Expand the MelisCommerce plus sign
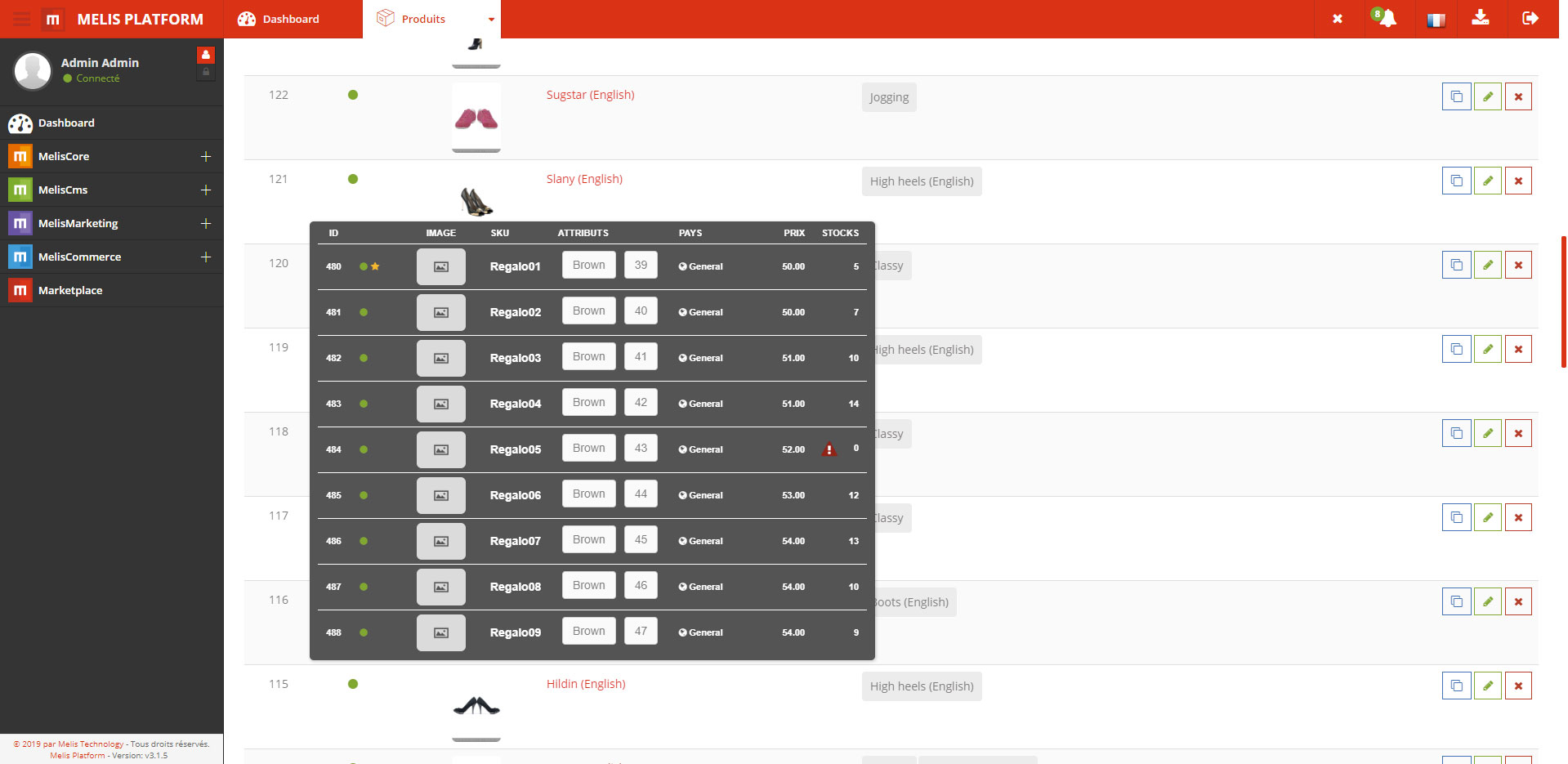1568x764 pixels. pos(206,257)
